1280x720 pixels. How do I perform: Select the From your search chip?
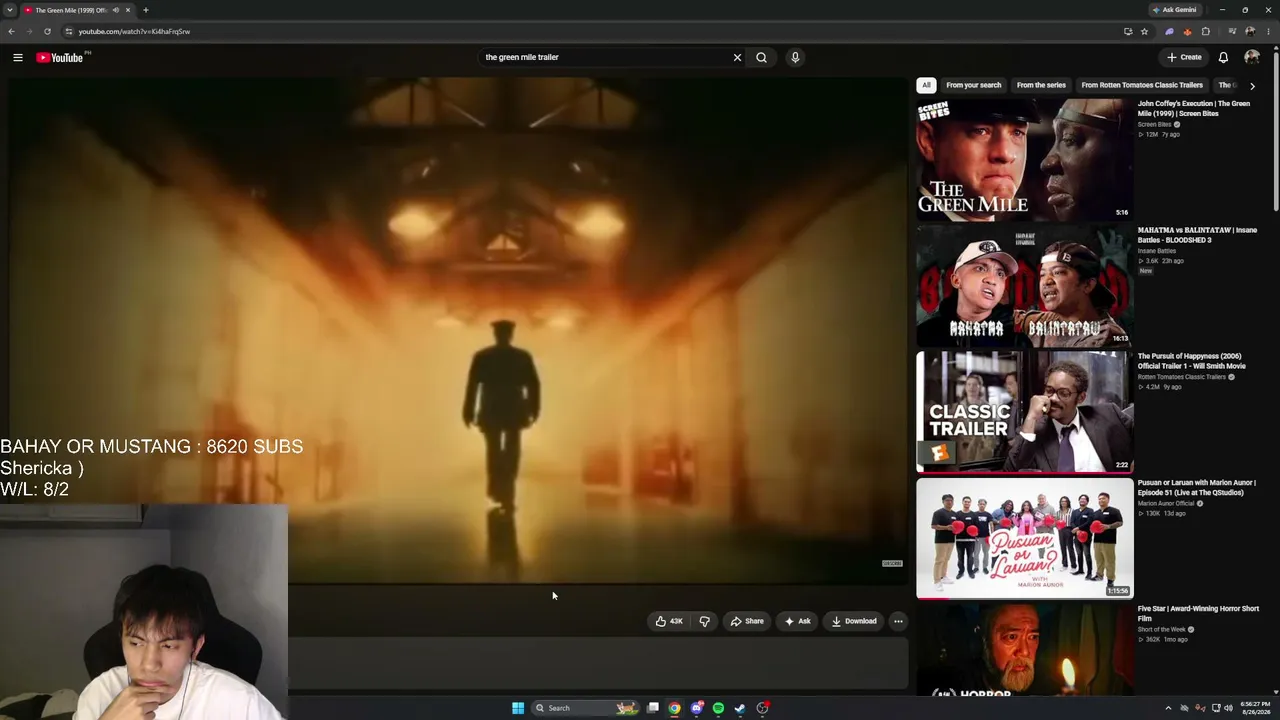973,85
